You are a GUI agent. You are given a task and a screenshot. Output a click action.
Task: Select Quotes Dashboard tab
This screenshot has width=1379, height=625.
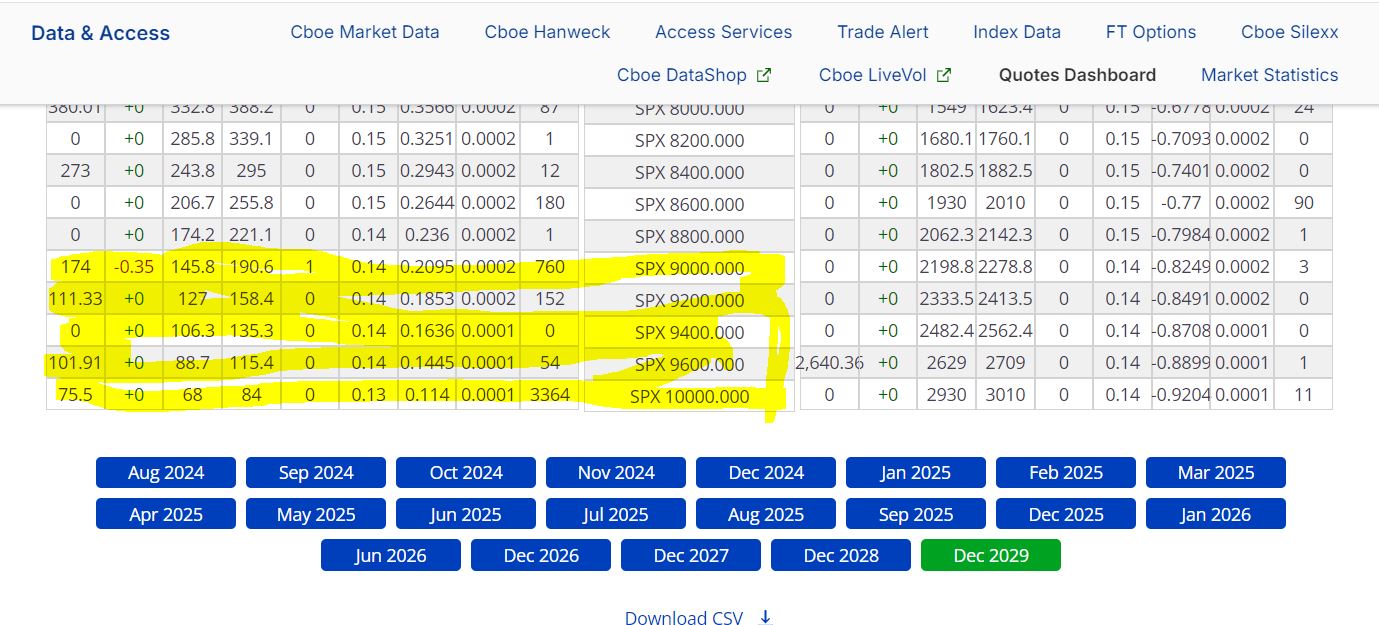[x=1077, y=75]
